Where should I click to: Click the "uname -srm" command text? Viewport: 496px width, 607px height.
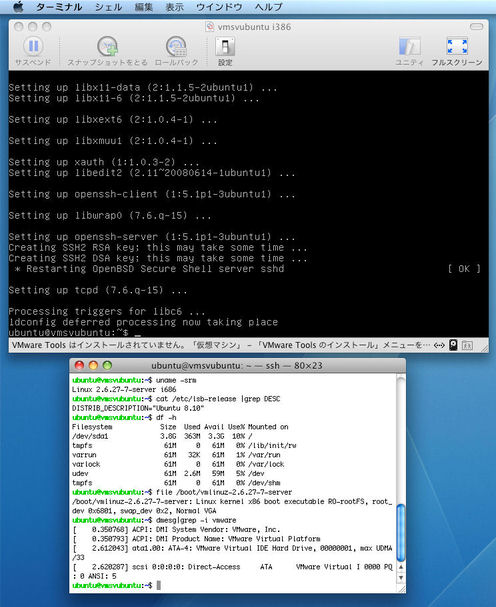(176, 380)
